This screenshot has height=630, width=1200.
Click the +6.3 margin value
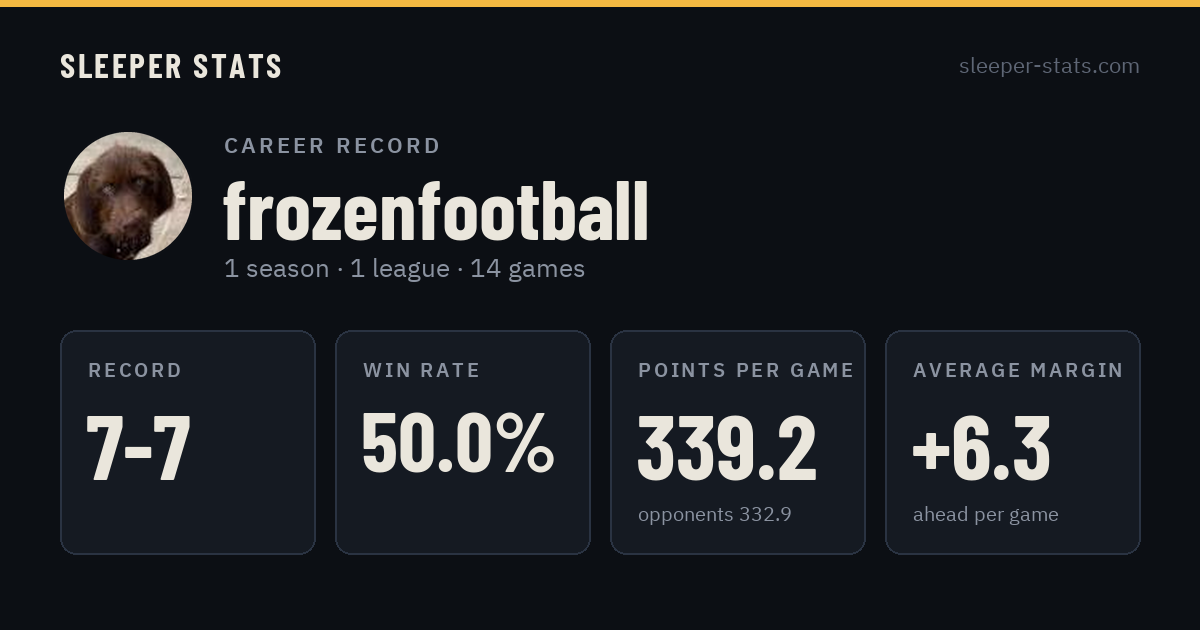[x=981, y=448]
